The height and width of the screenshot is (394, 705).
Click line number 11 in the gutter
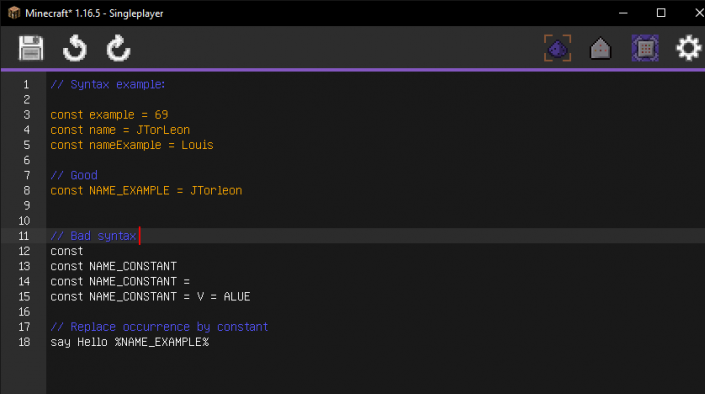point(23,236)
